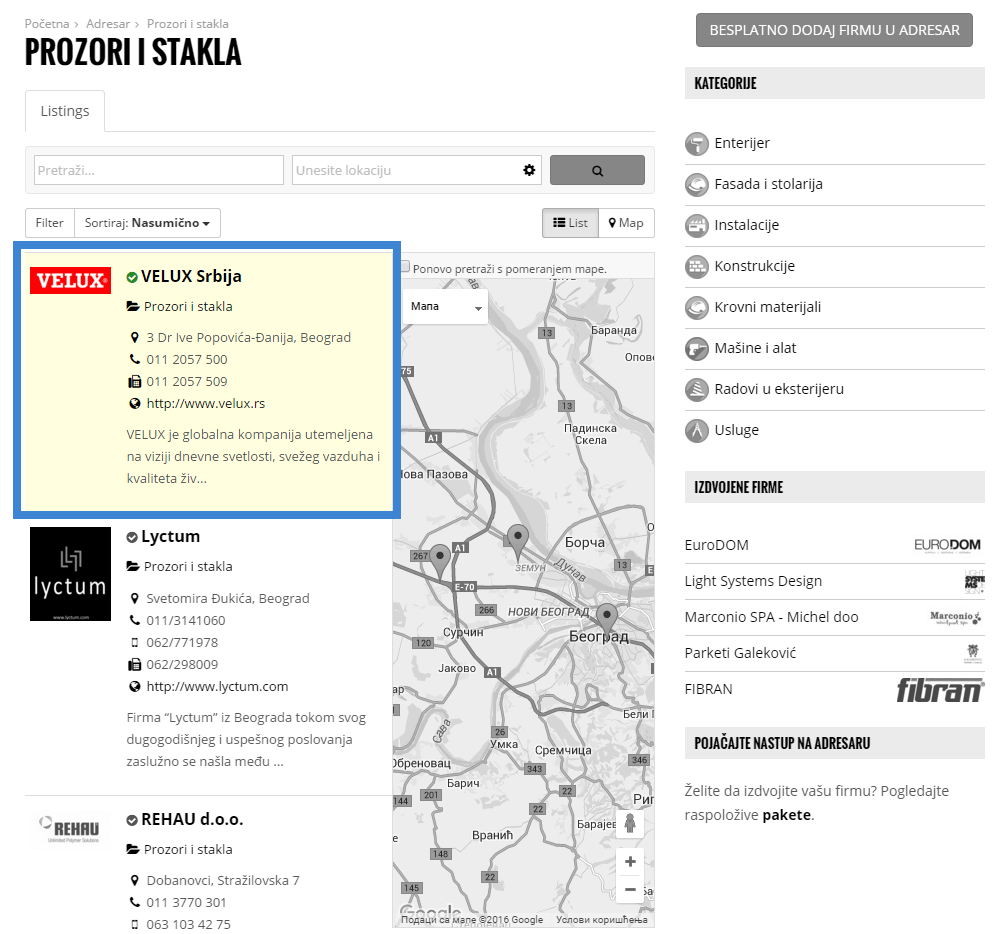Click the magnifying glass search button
1007x934 pixels.
coord(597,170)
